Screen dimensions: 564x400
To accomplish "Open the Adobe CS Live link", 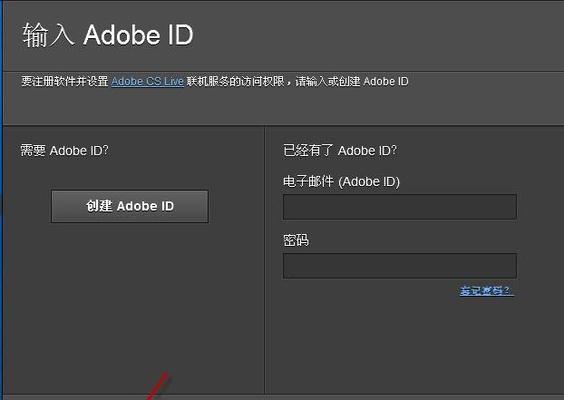I will coord(147,81).
